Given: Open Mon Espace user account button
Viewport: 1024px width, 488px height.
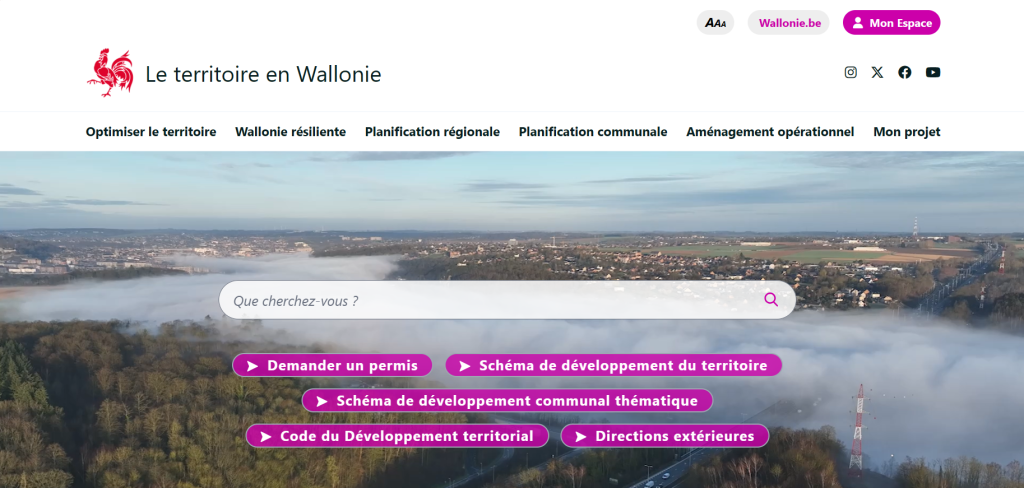Looking at the screenshot, I should coord(891,23).
